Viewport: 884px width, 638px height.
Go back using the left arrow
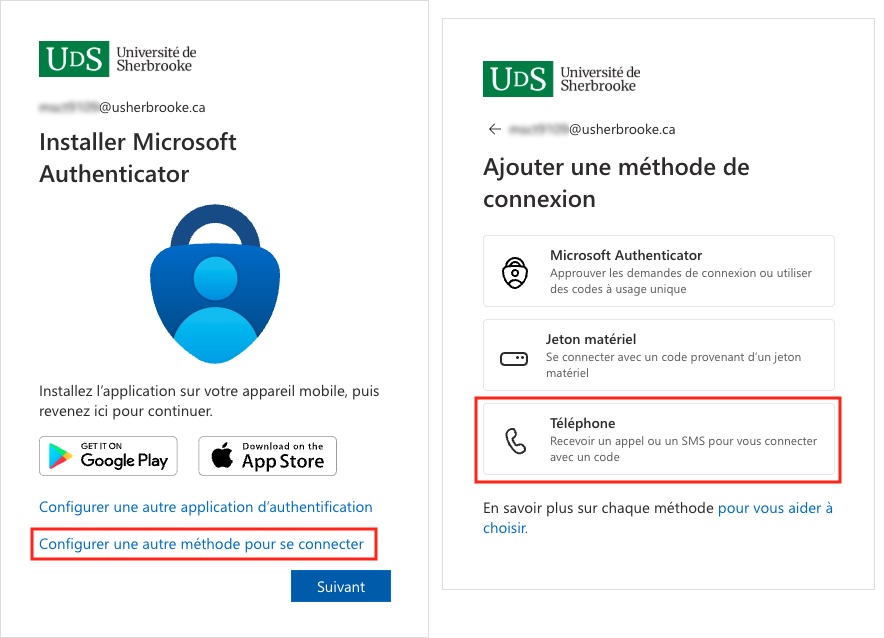coord(493,129)
